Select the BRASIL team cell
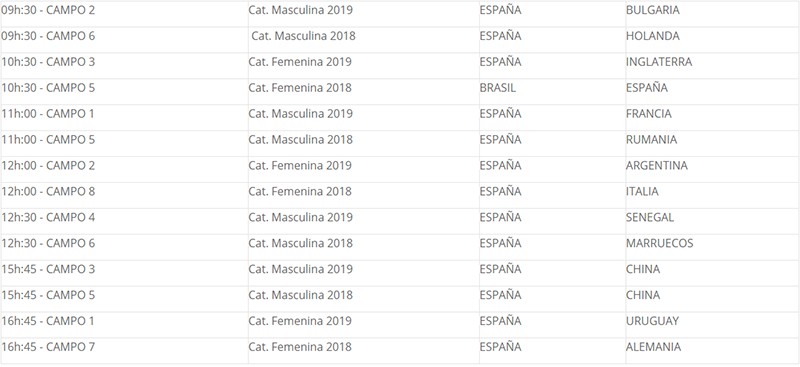 [x=553, y=88]
